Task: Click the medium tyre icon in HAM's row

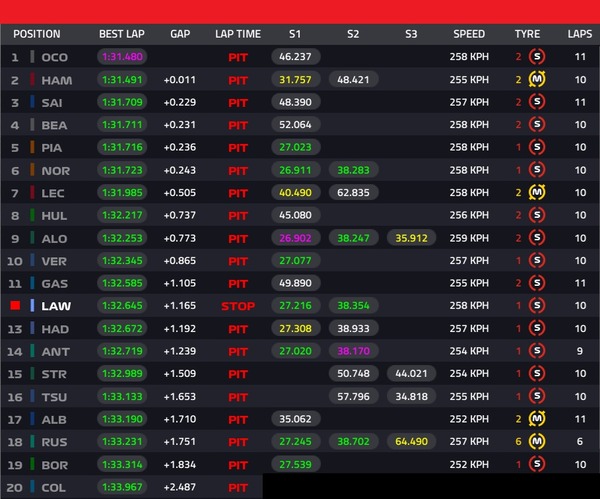Action: tap(537, 80)
